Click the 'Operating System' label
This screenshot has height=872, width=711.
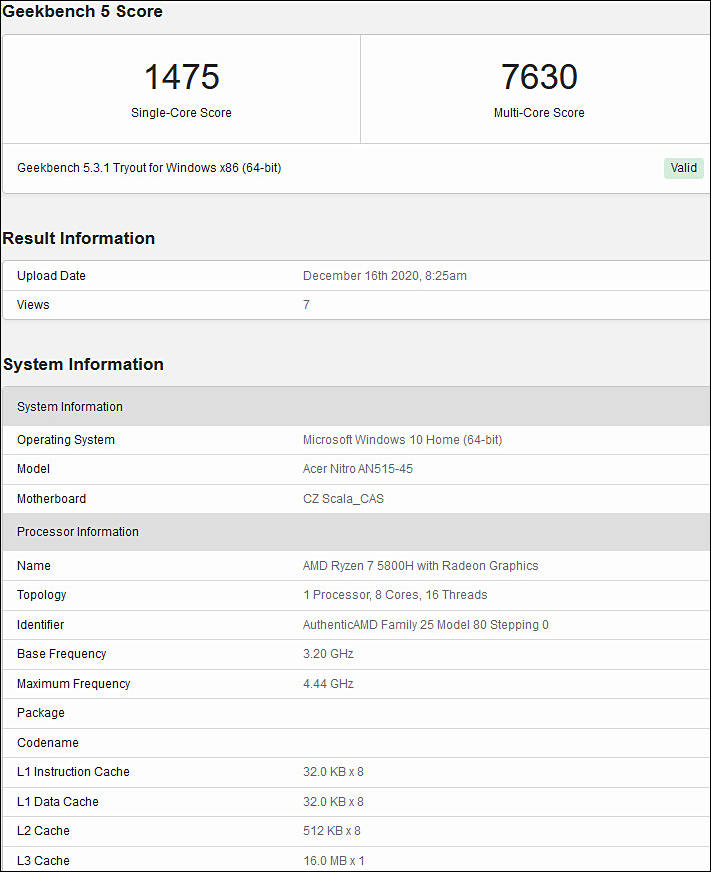tap(66, 440)
